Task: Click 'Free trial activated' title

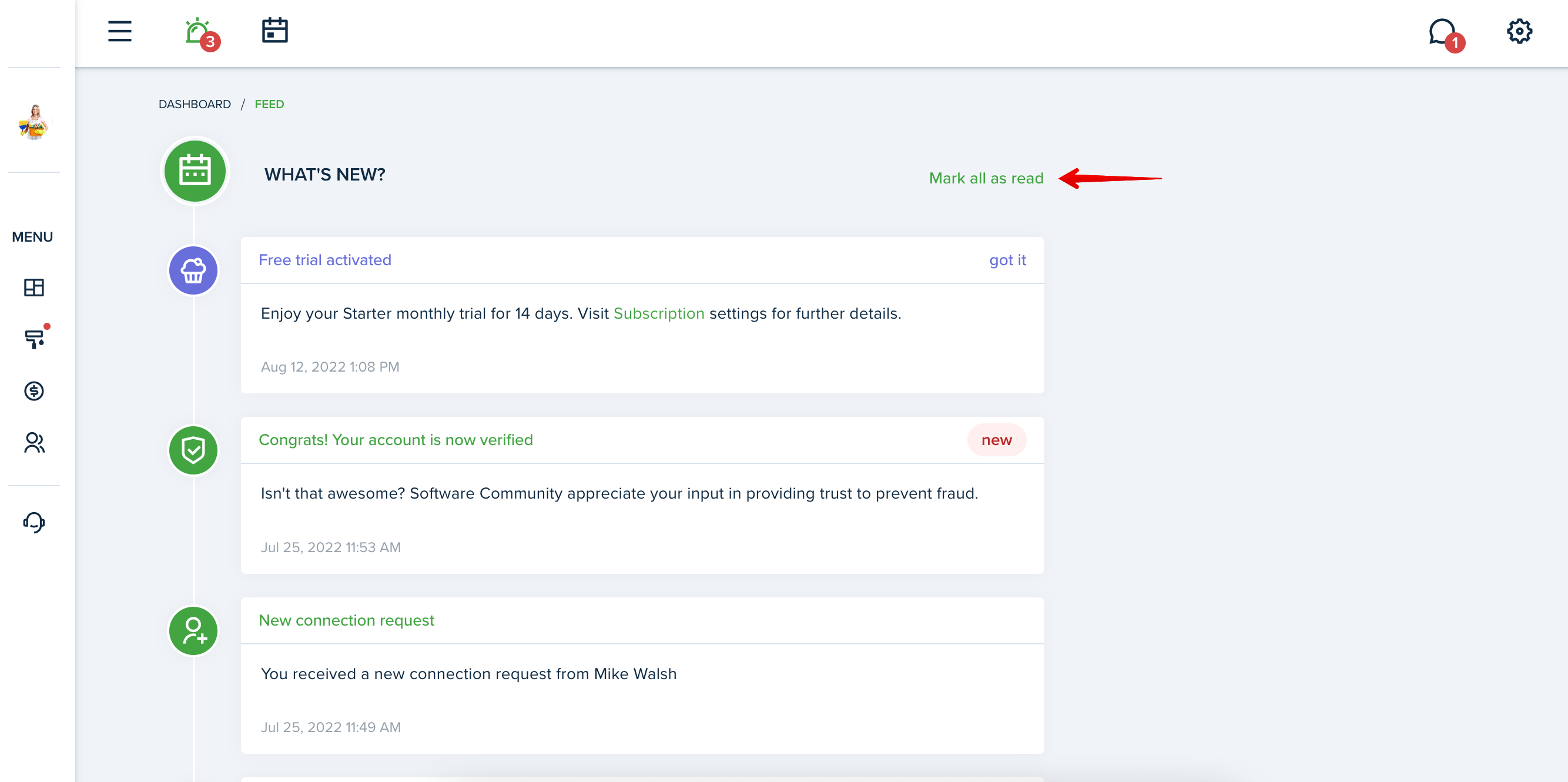Action: click(325, 260)
